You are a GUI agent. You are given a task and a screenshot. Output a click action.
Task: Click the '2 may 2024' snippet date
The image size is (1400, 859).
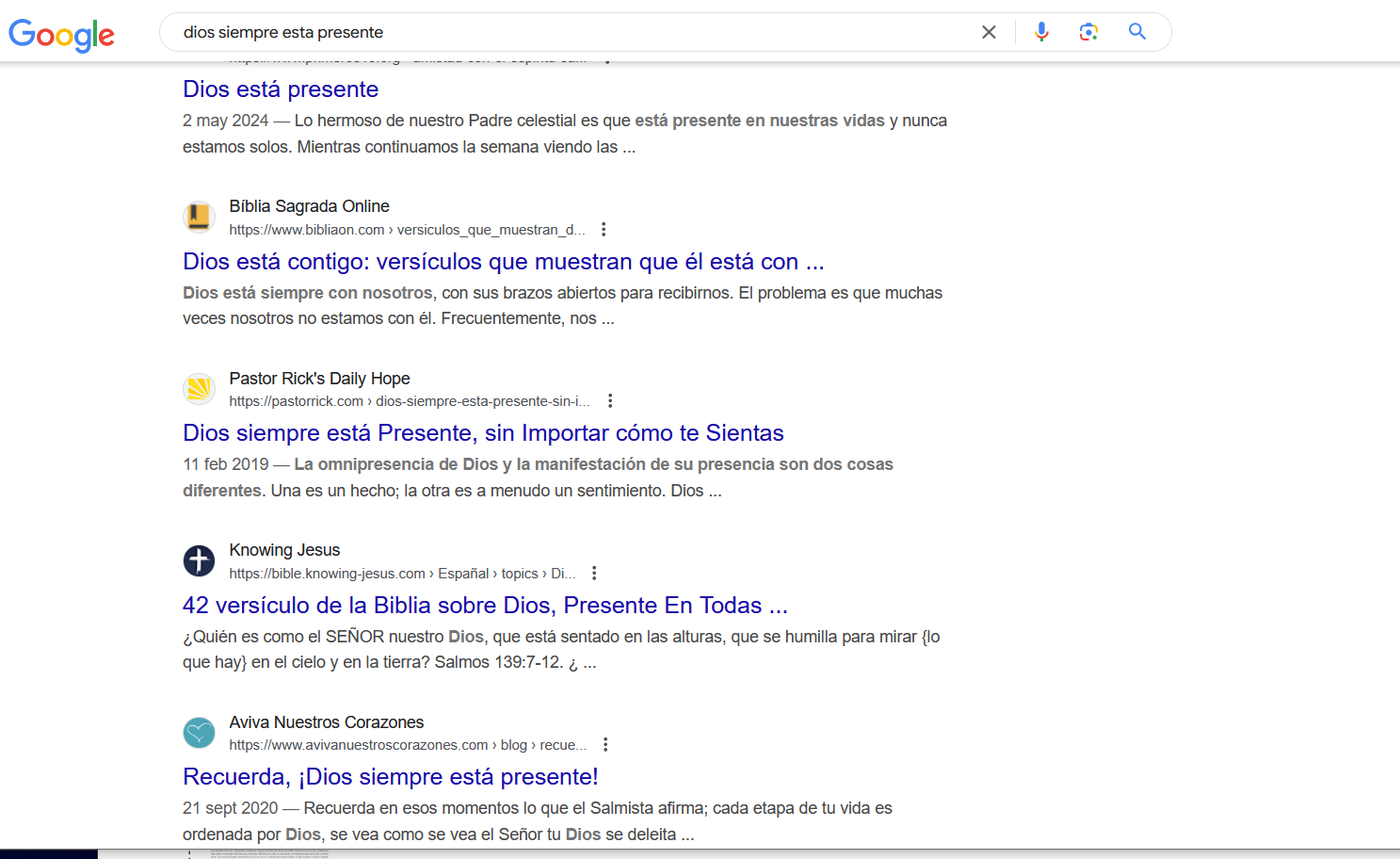pyautogui.click(x=226, y=121)
